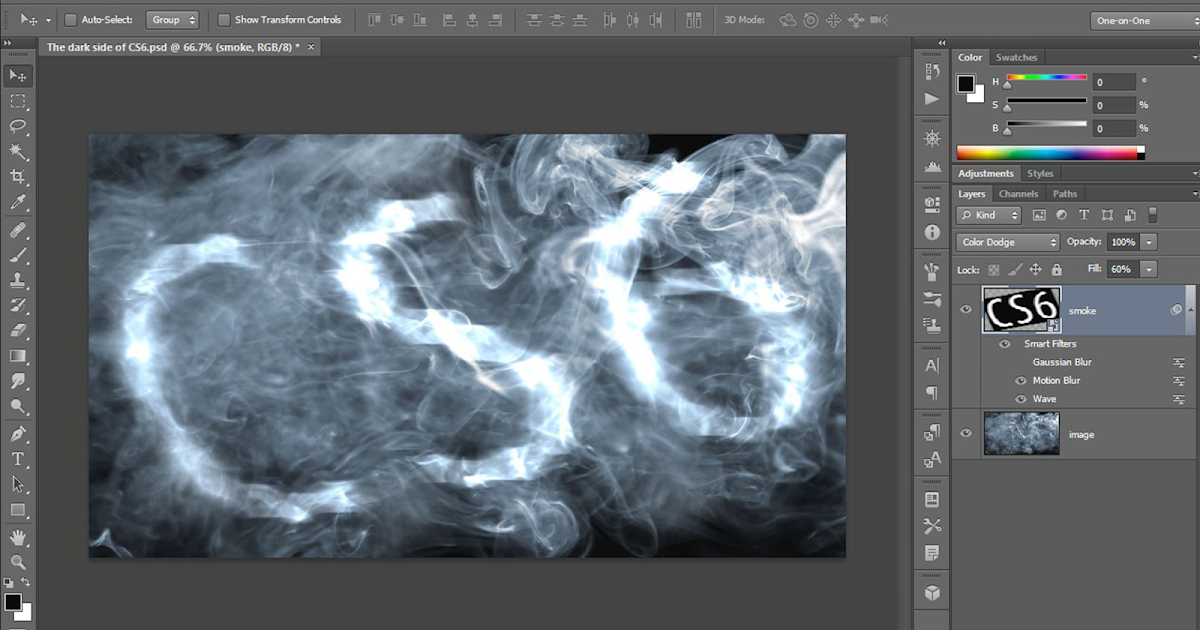Turn layer filtering switch on or off

(x=1152, y=215)
